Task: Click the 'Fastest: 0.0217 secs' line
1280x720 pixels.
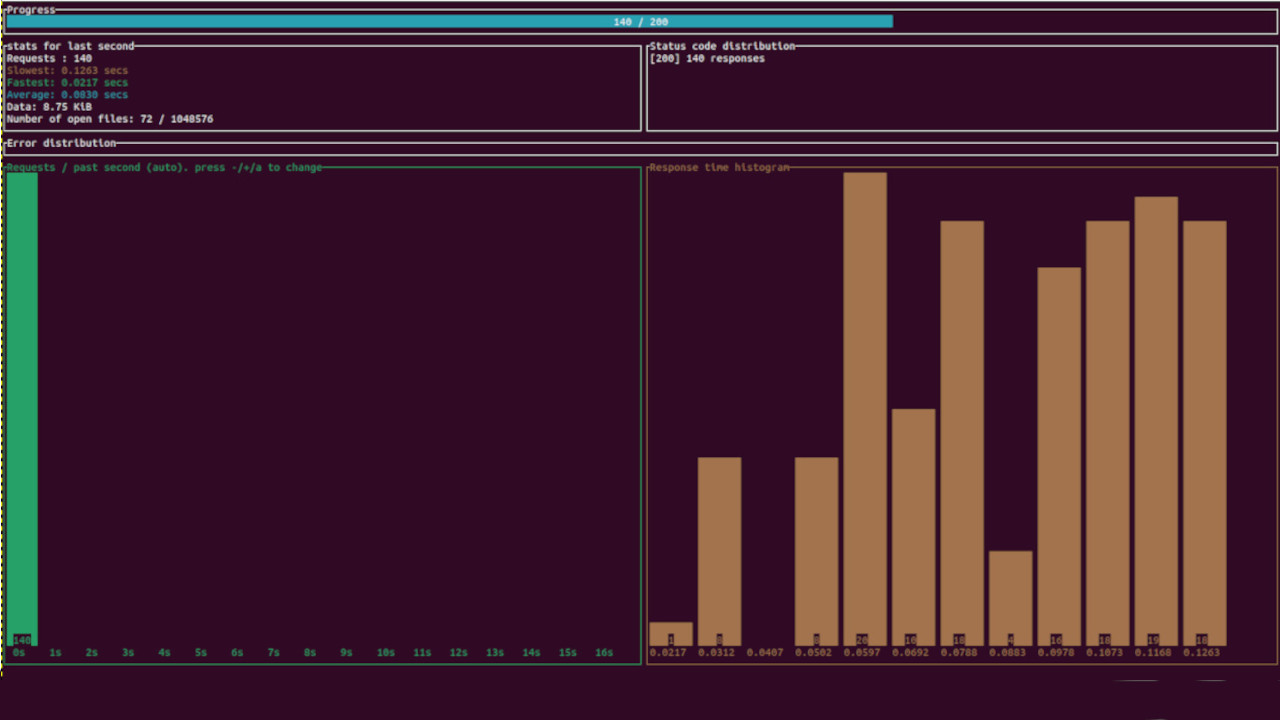Action: (x=67, y=83)
